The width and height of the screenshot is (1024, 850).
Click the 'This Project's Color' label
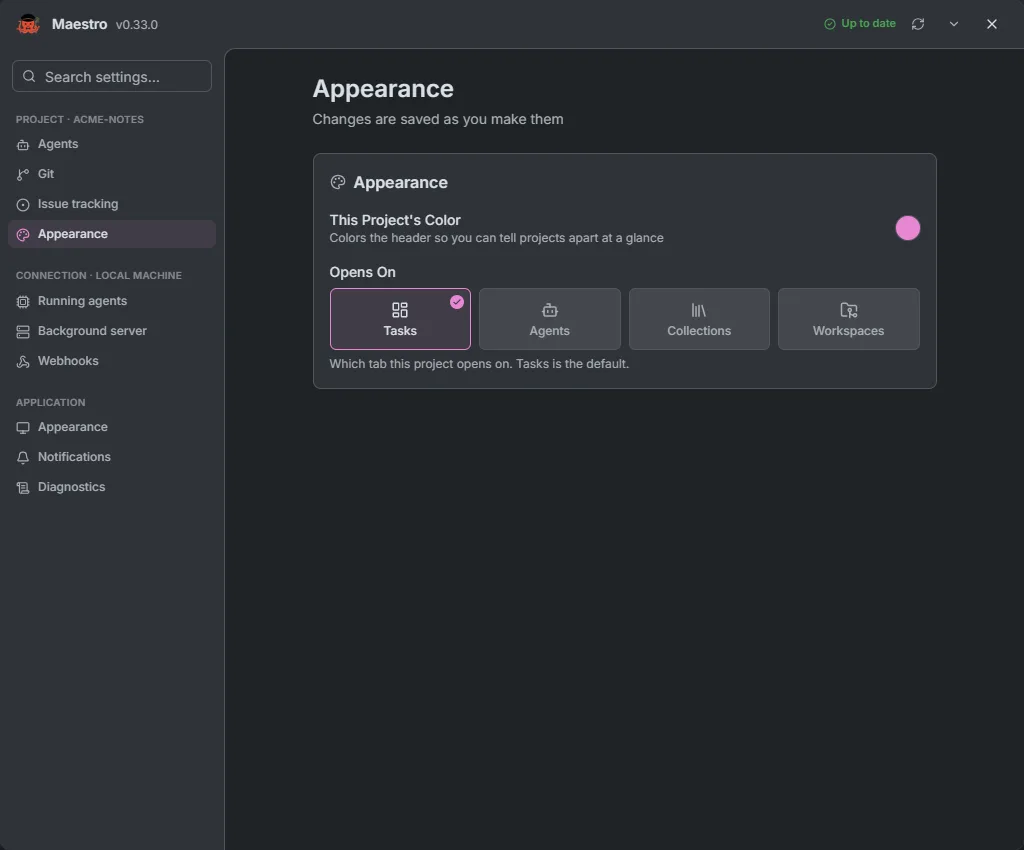(x=394, y=220)
